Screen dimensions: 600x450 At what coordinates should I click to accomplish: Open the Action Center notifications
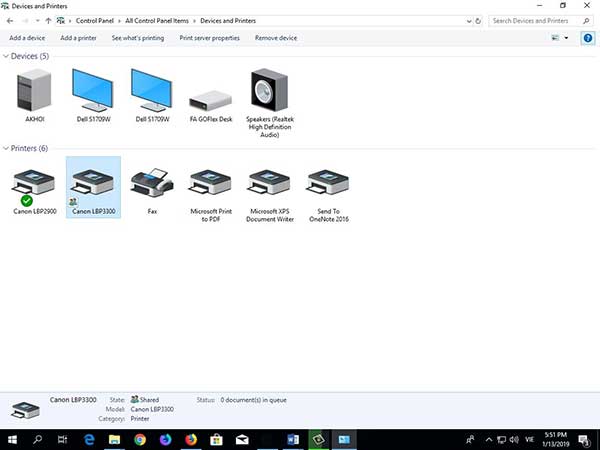[x=584, y=440]
